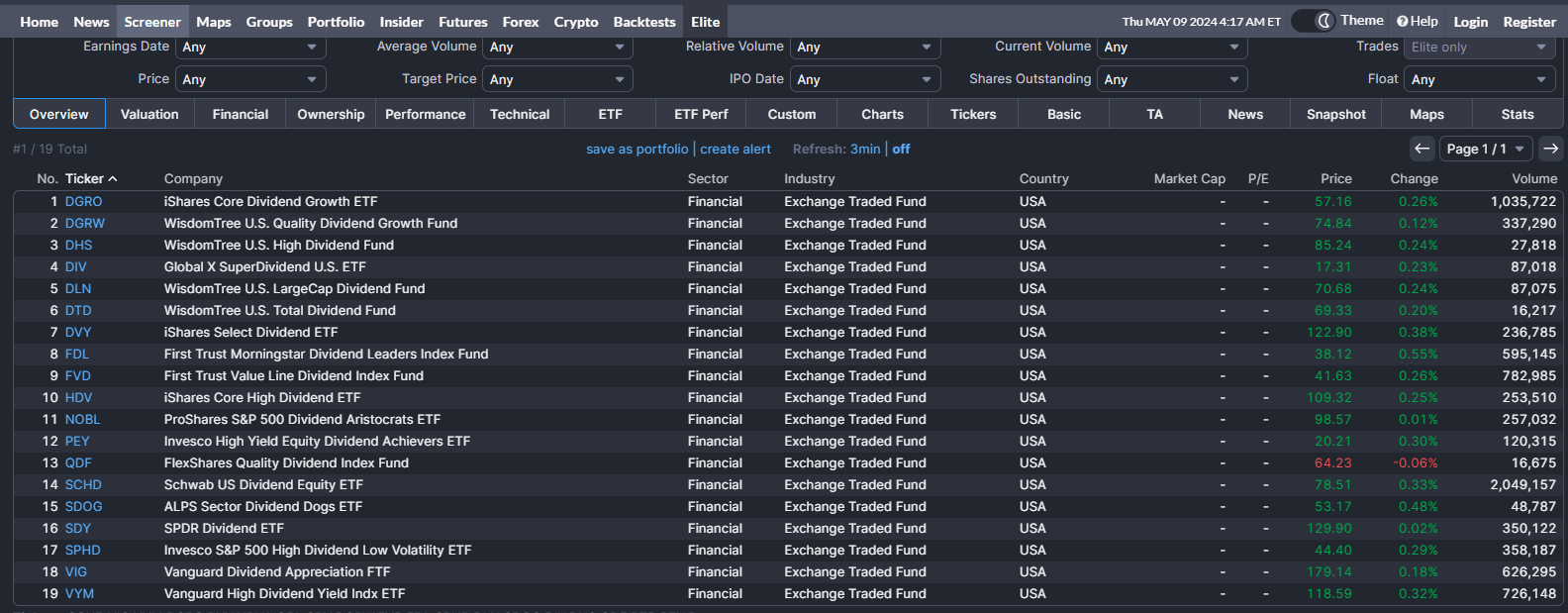Switch to the Ownership tab
The width and height of the screenshot is (1568, 613).
(x=331, y=114)
